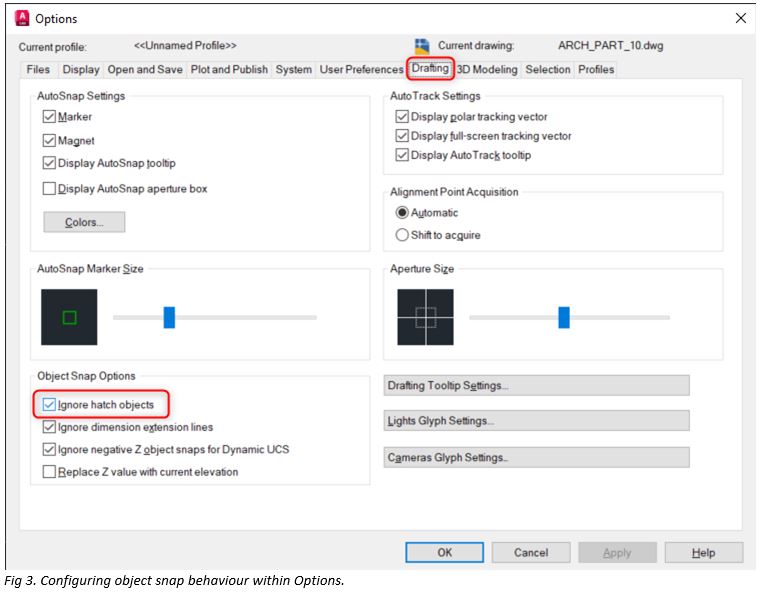Toggle the Marker checkbox
The height and width of the screenshot is (596, 758).
[x=49, y=116]
